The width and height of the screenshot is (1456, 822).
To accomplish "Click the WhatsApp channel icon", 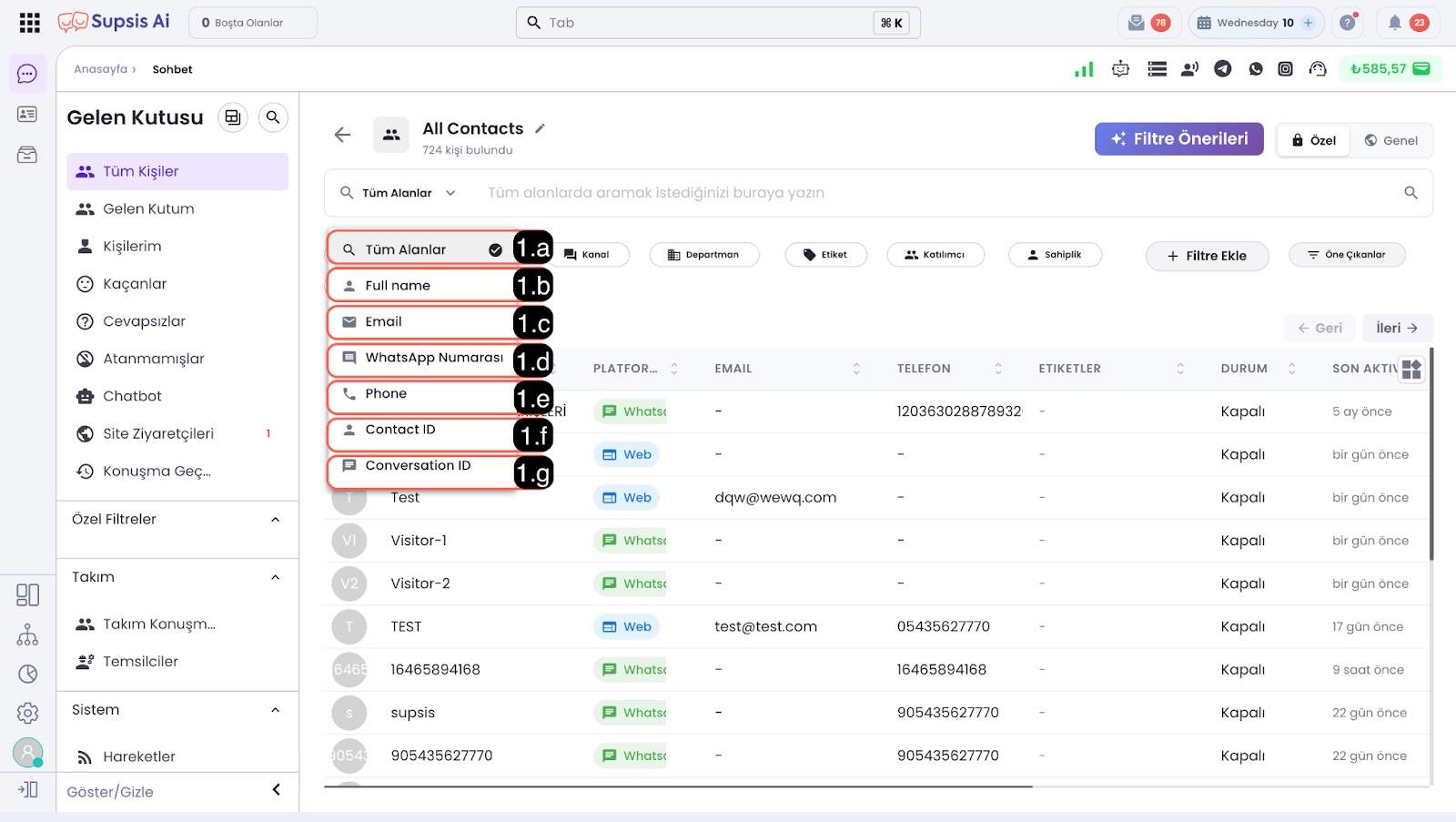I will 1256,69.
